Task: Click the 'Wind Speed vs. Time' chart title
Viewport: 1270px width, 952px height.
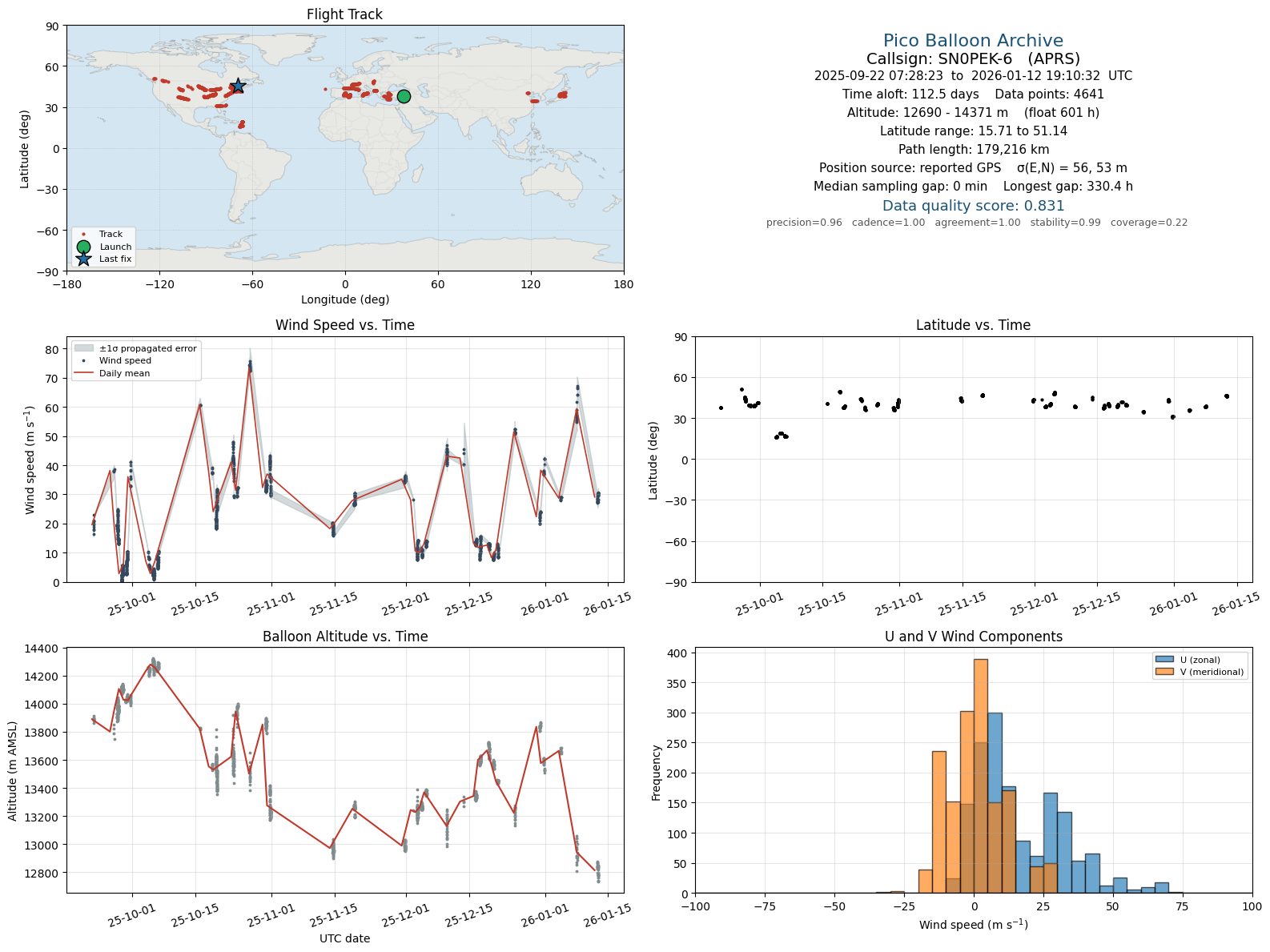Action: coord(345,325)
